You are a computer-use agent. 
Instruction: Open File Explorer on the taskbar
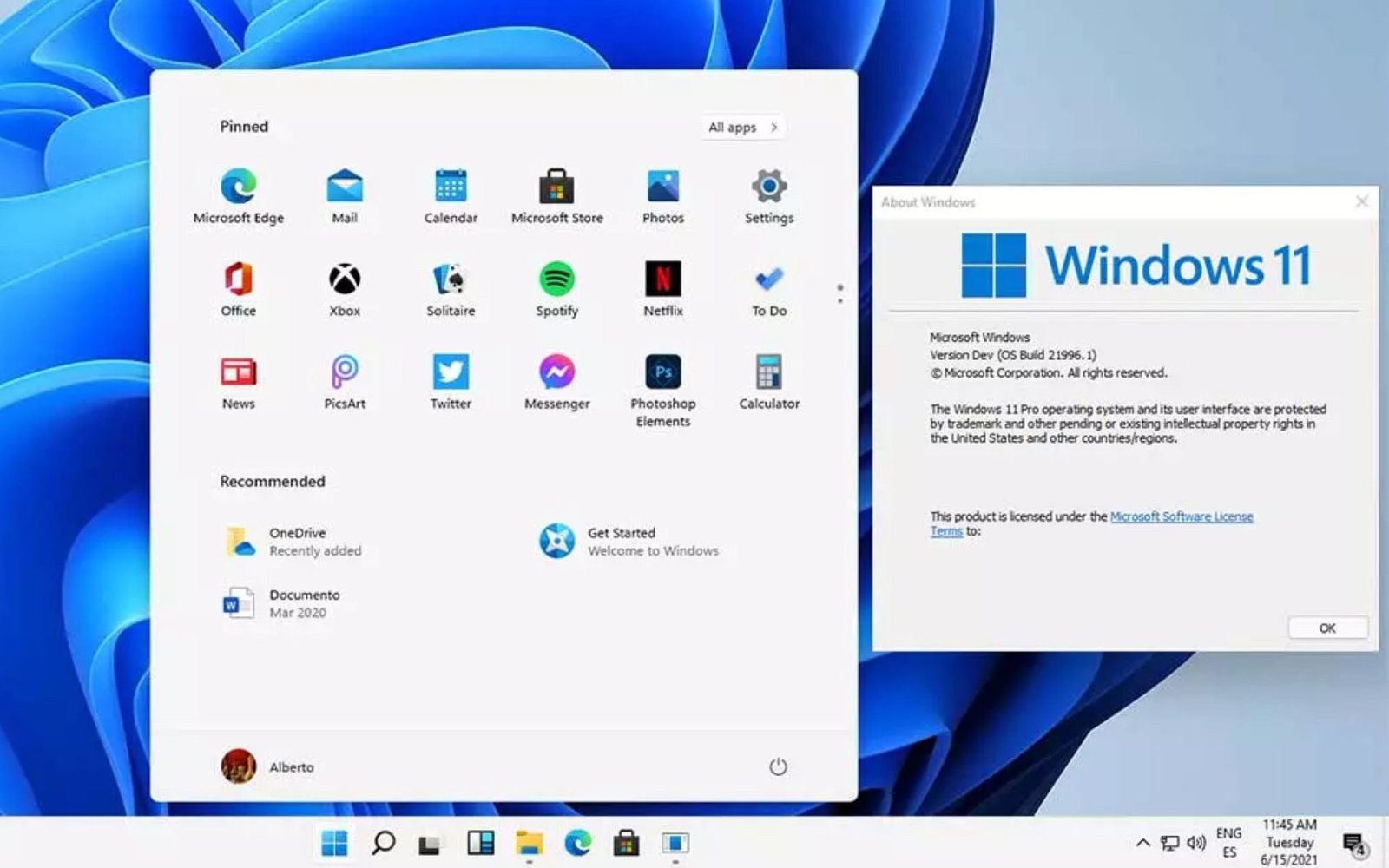coord(529,843)
